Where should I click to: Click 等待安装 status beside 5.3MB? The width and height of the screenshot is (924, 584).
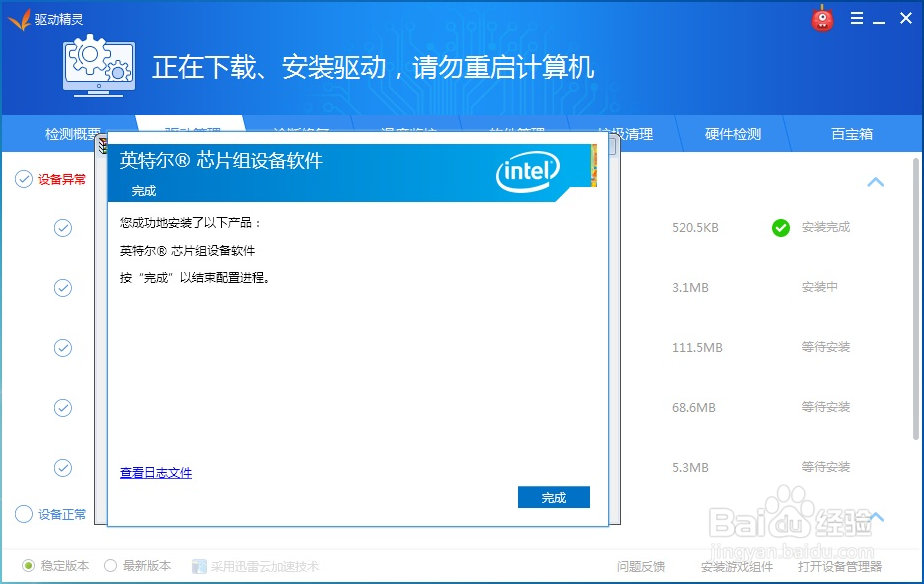(x=826, y=467)
